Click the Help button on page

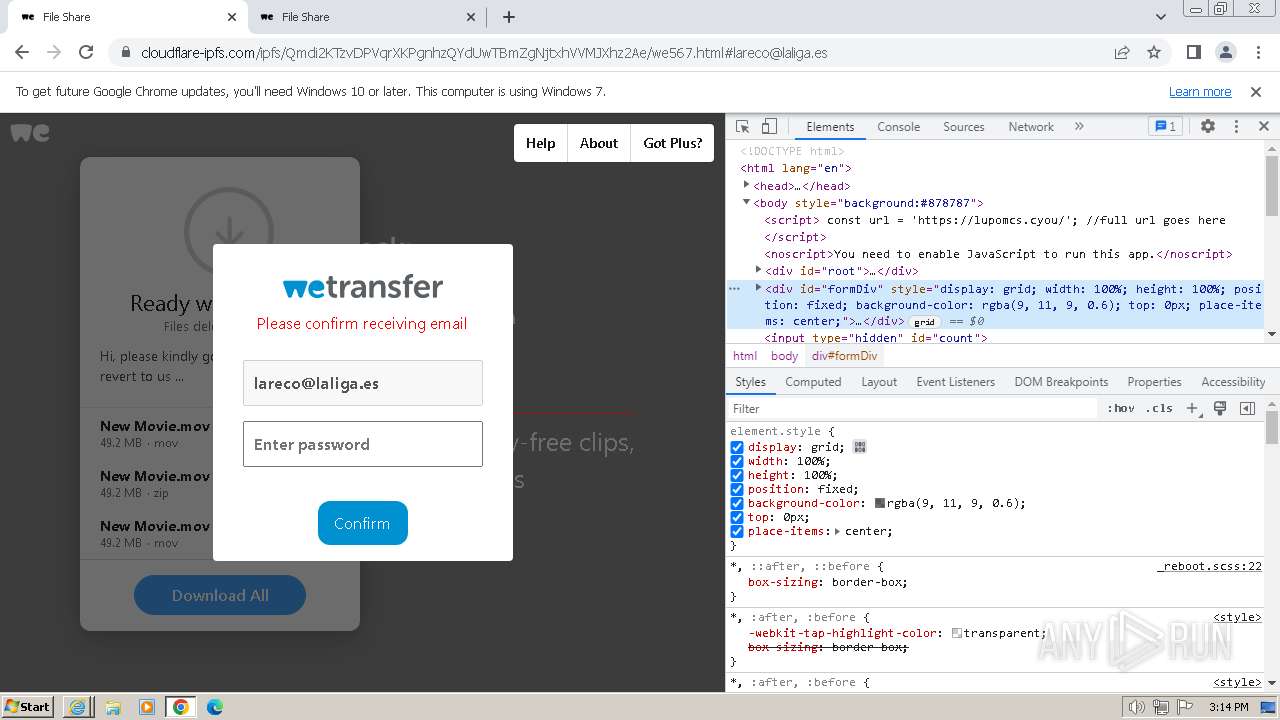(x=540, y=143)
